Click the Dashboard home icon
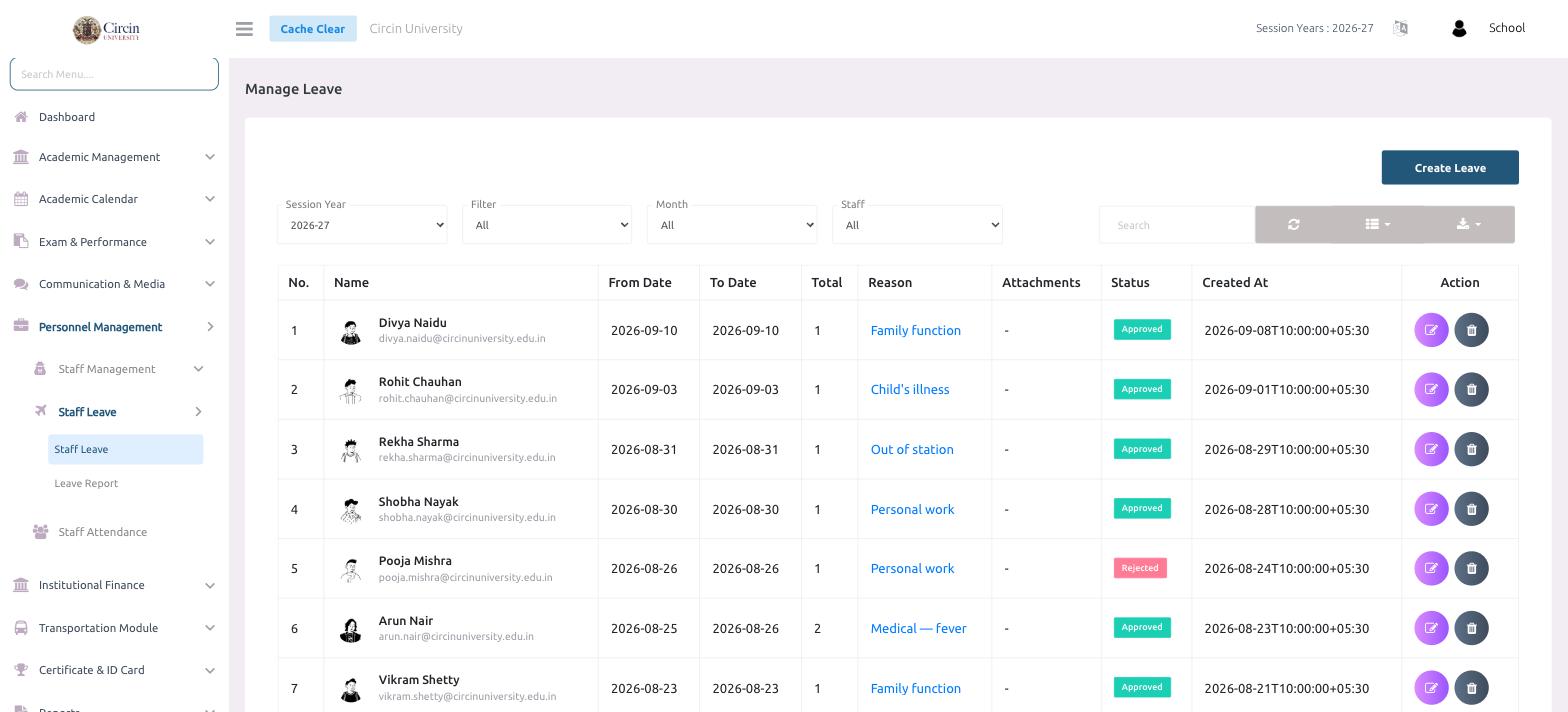The width and height of the screenshot is (1568, 712). (x=21, y=117)
